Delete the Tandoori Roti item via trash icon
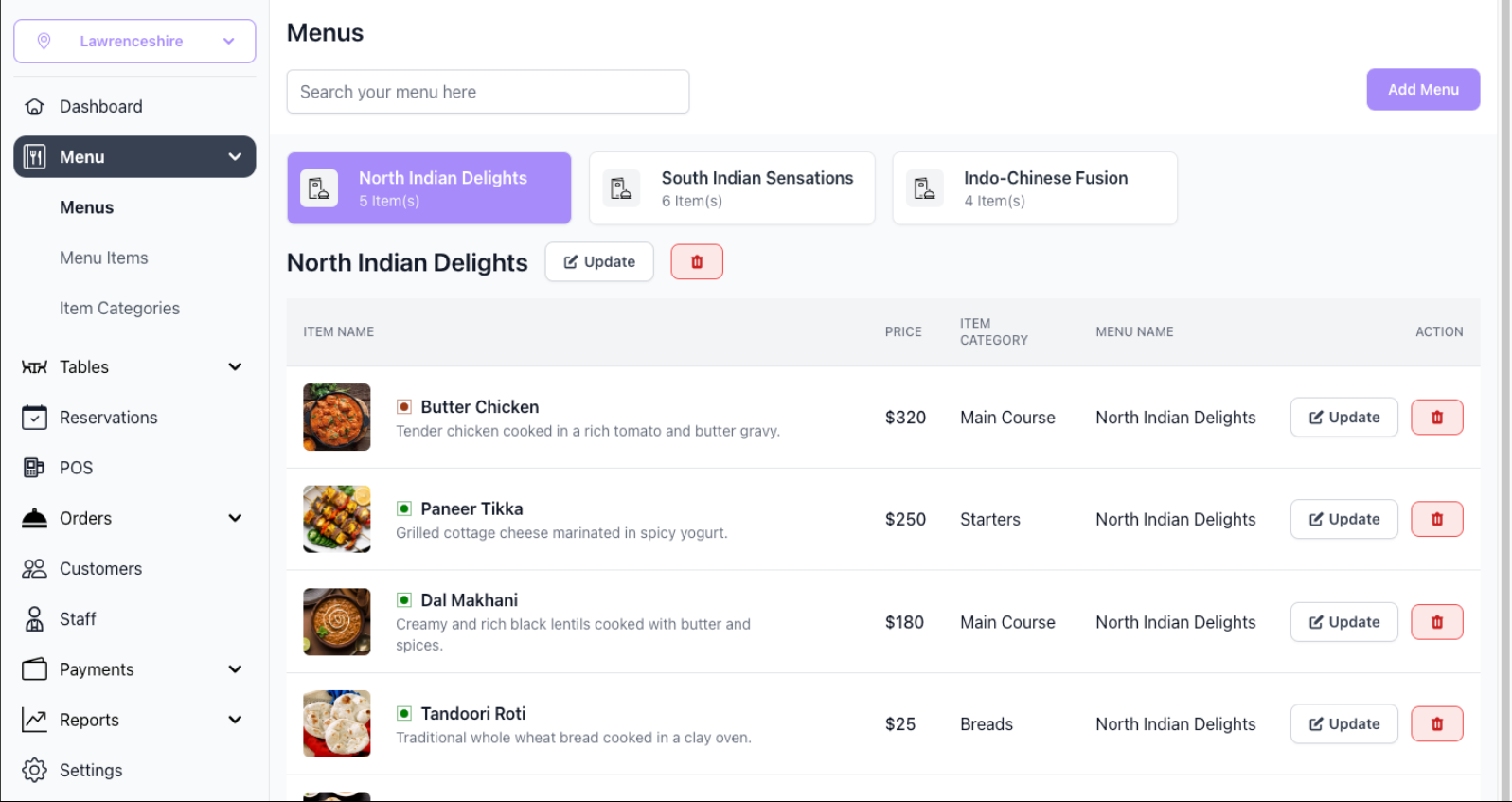The height and width of the screenshot is (802, 1512). click(1436, 724)
